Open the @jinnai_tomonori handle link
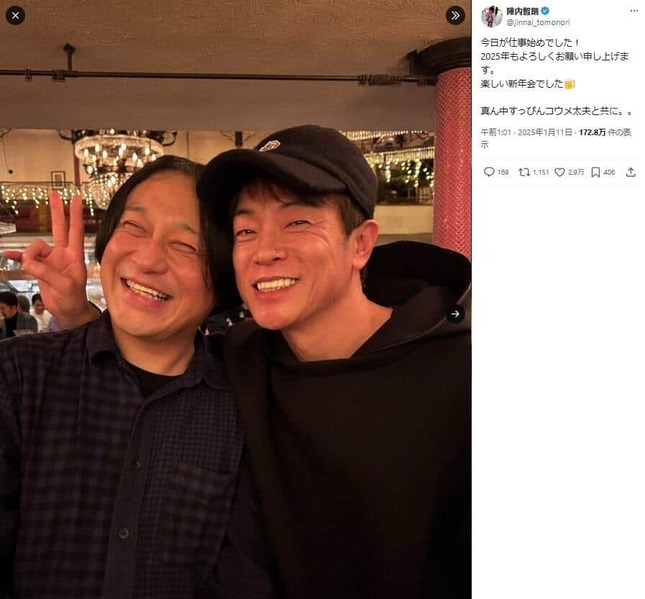This screenshot has height=599, width=645. [538, 23]
